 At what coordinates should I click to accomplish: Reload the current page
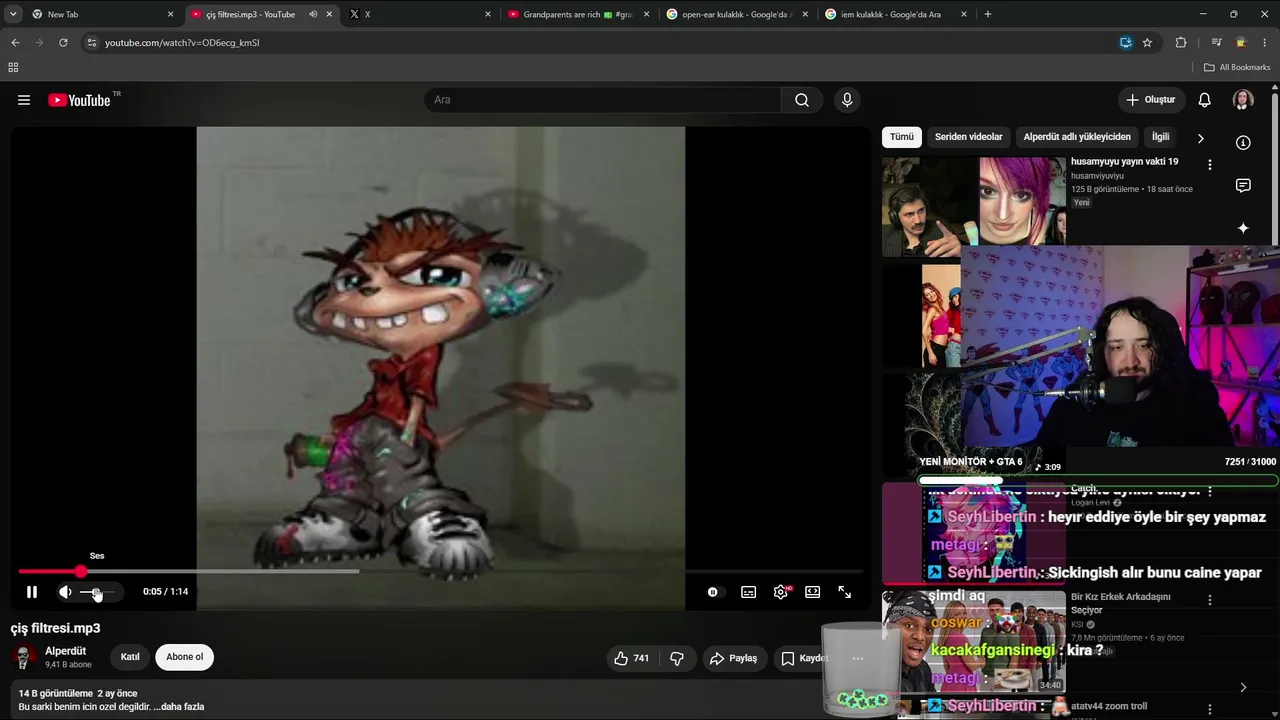click(x=63, y=43)
